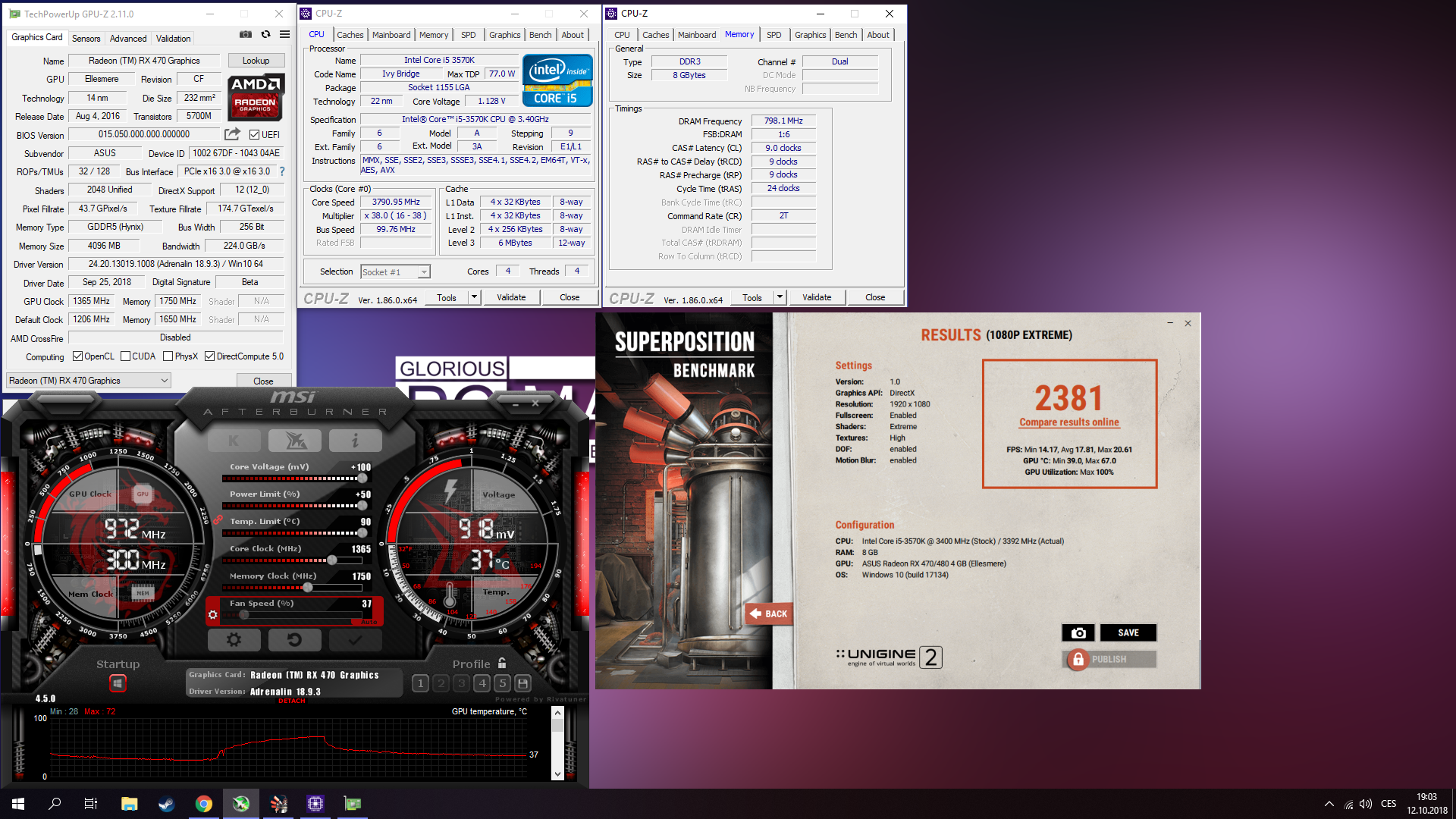Click the Afterburner apply checkmark button

[355, 640]
